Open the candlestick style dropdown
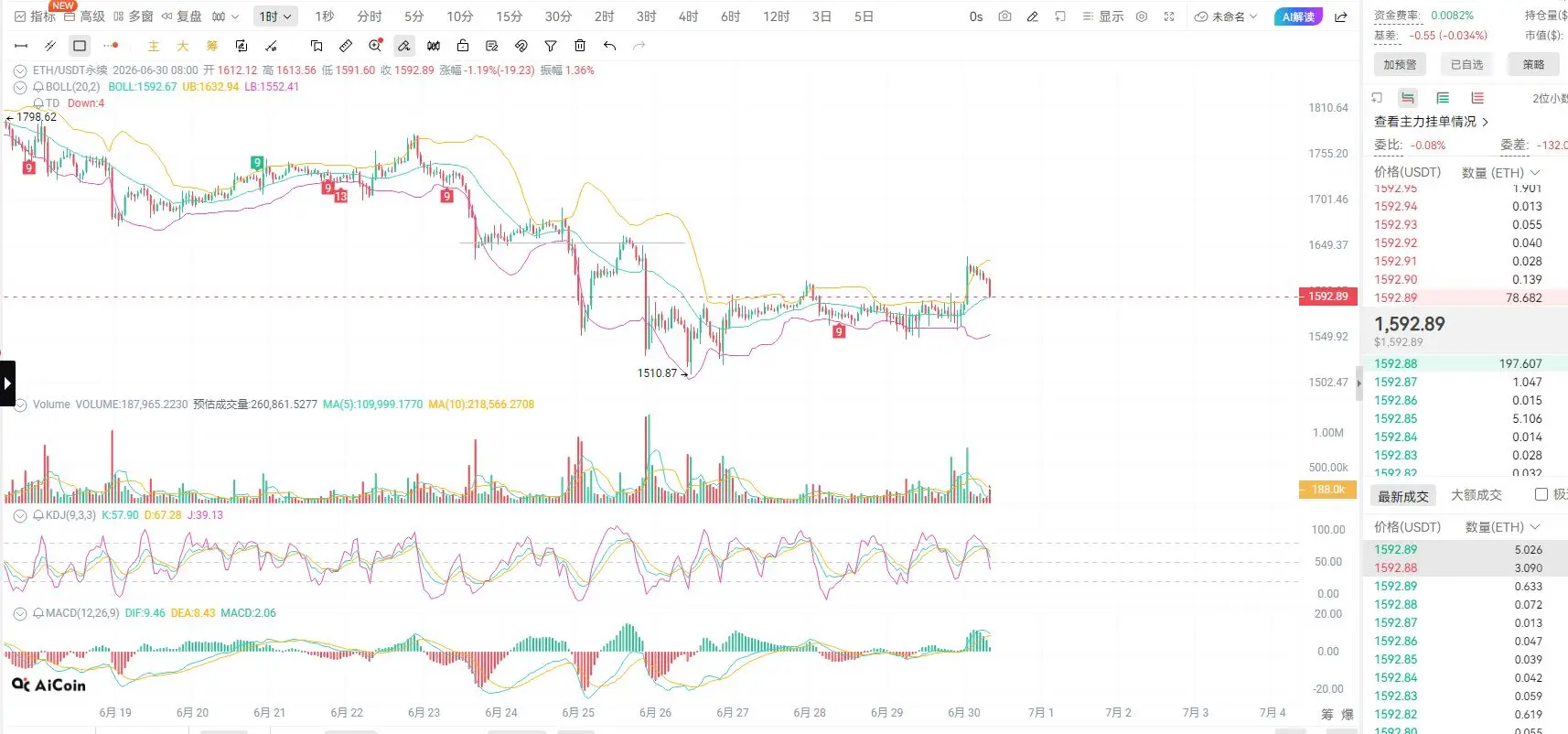Image resolution: width=1568 pixels, height=734 pixels. [x=225, y=16]
